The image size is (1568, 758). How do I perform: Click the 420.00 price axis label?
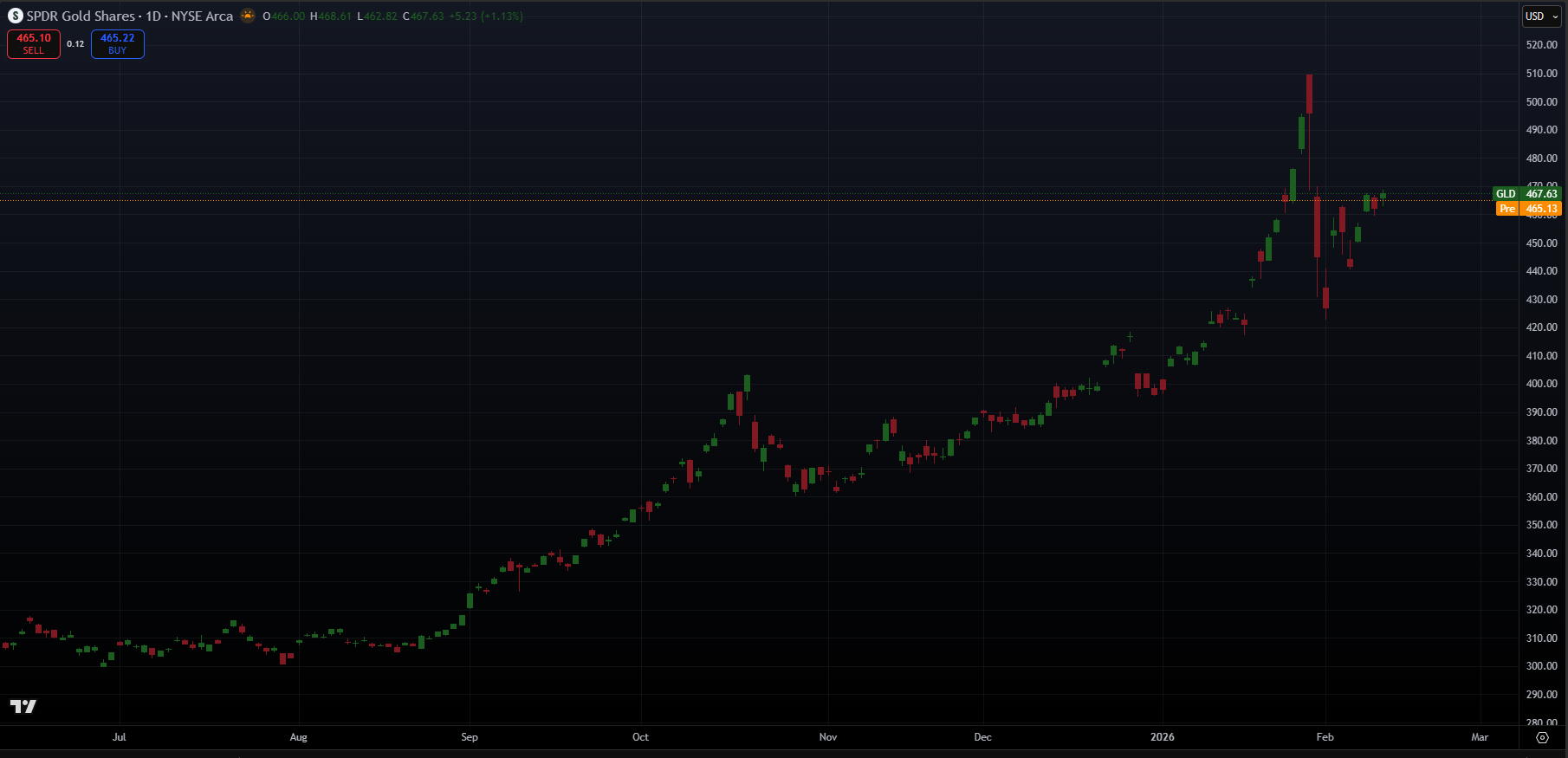pyautogui.click(x=1542, y=327)
